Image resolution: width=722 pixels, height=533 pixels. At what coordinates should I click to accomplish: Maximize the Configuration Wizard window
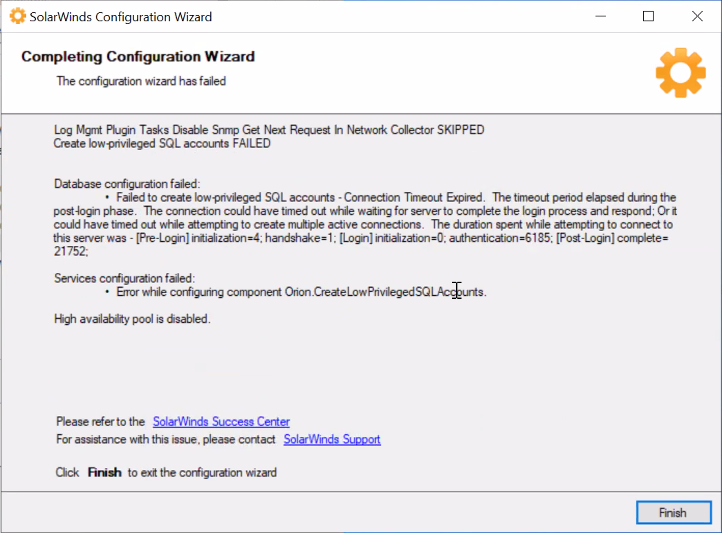point(648,17)
